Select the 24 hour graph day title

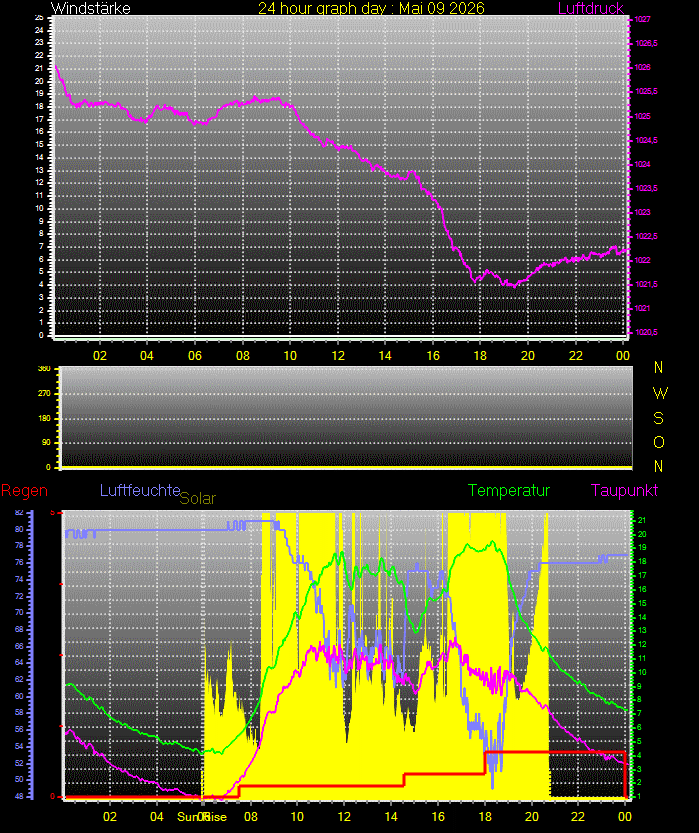[x=371, y=8]
